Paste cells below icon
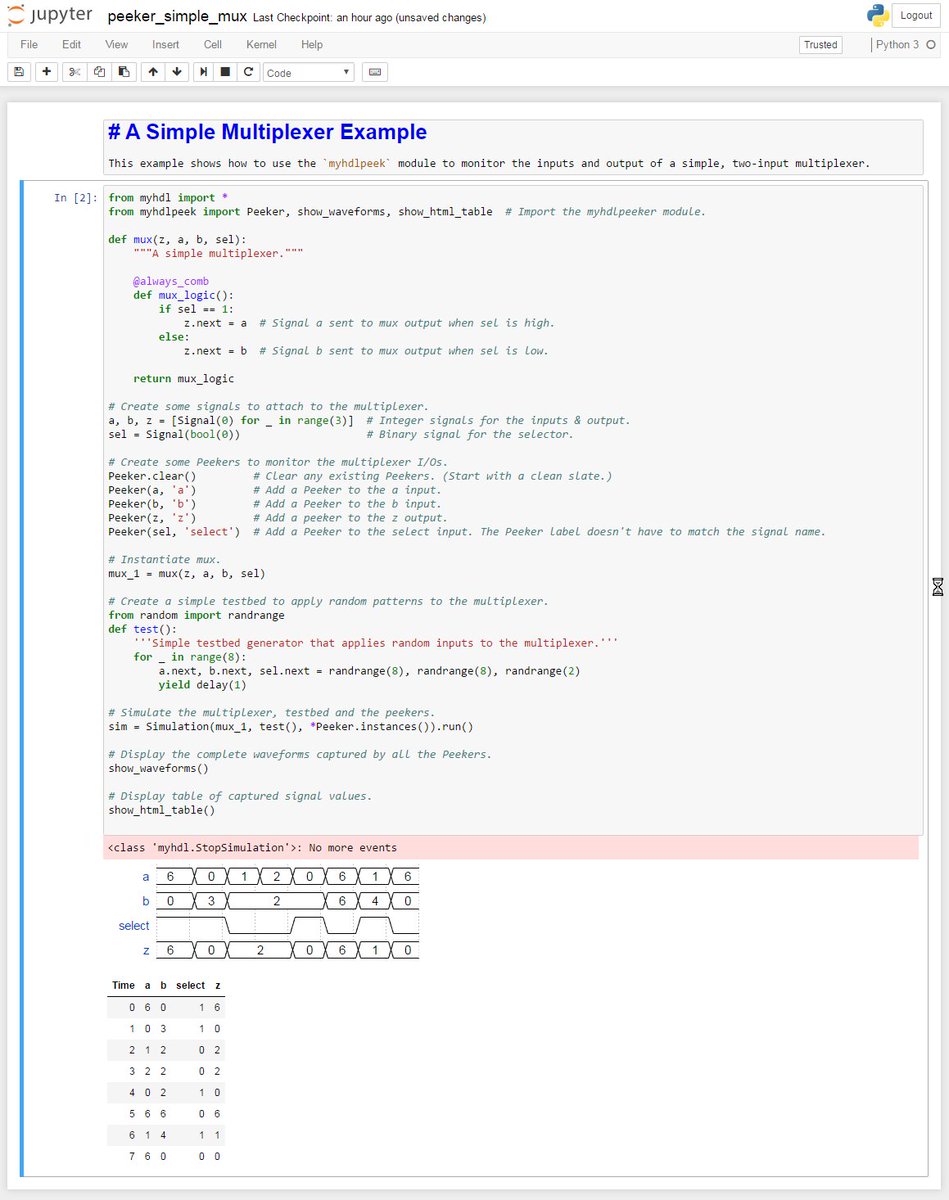The height and width of the screenshot is (1200, 949). pos(123,72)
